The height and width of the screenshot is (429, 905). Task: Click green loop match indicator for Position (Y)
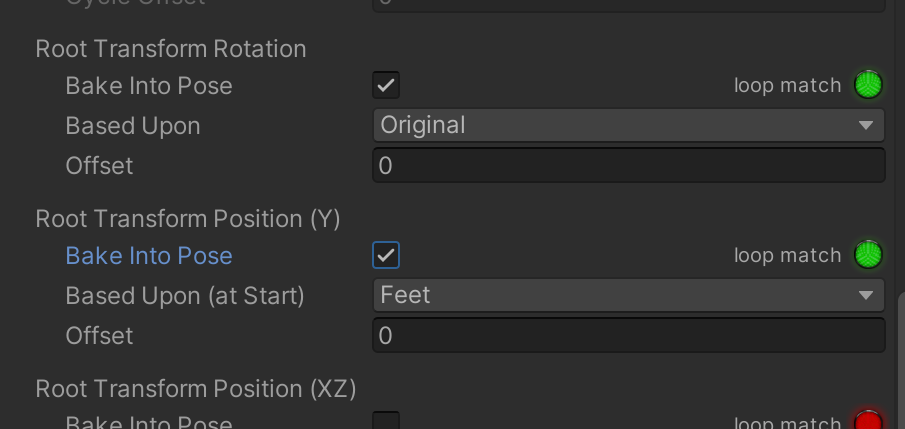click(869, 255)
